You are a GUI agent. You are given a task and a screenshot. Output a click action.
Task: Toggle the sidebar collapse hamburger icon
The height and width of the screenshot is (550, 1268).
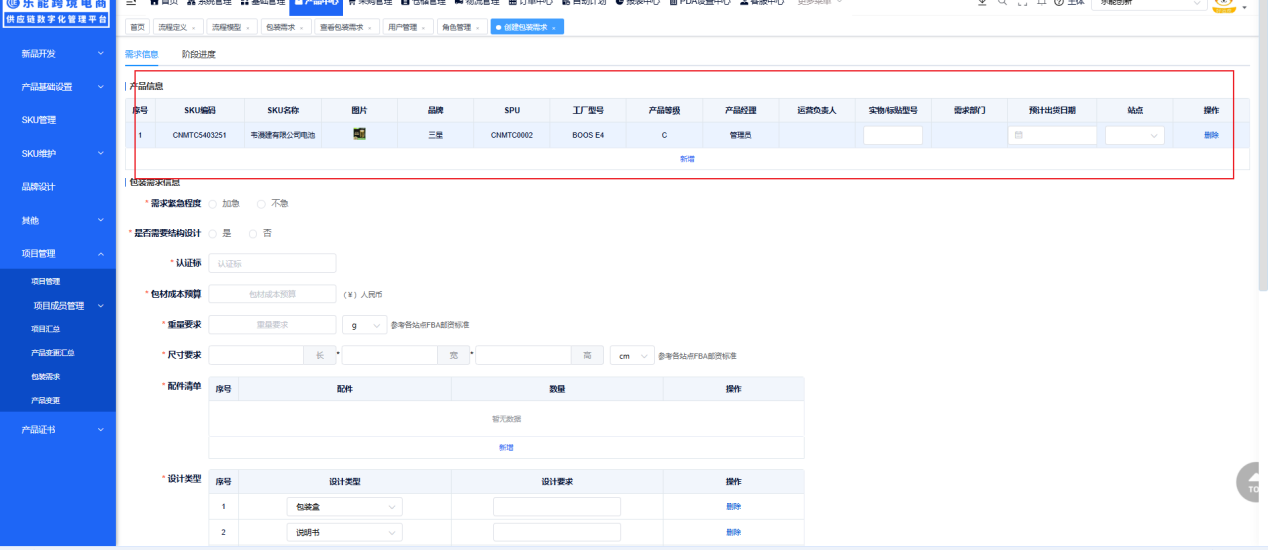[131, 3]
